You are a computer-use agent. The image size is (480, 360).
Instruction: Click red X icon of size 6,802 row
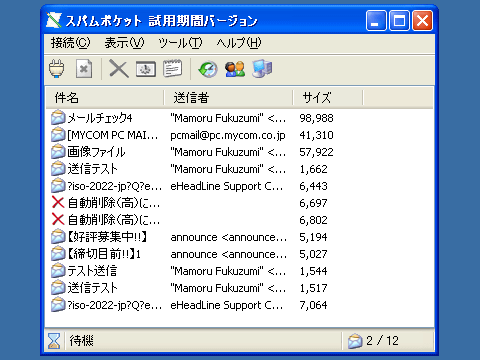pos(58,219)
